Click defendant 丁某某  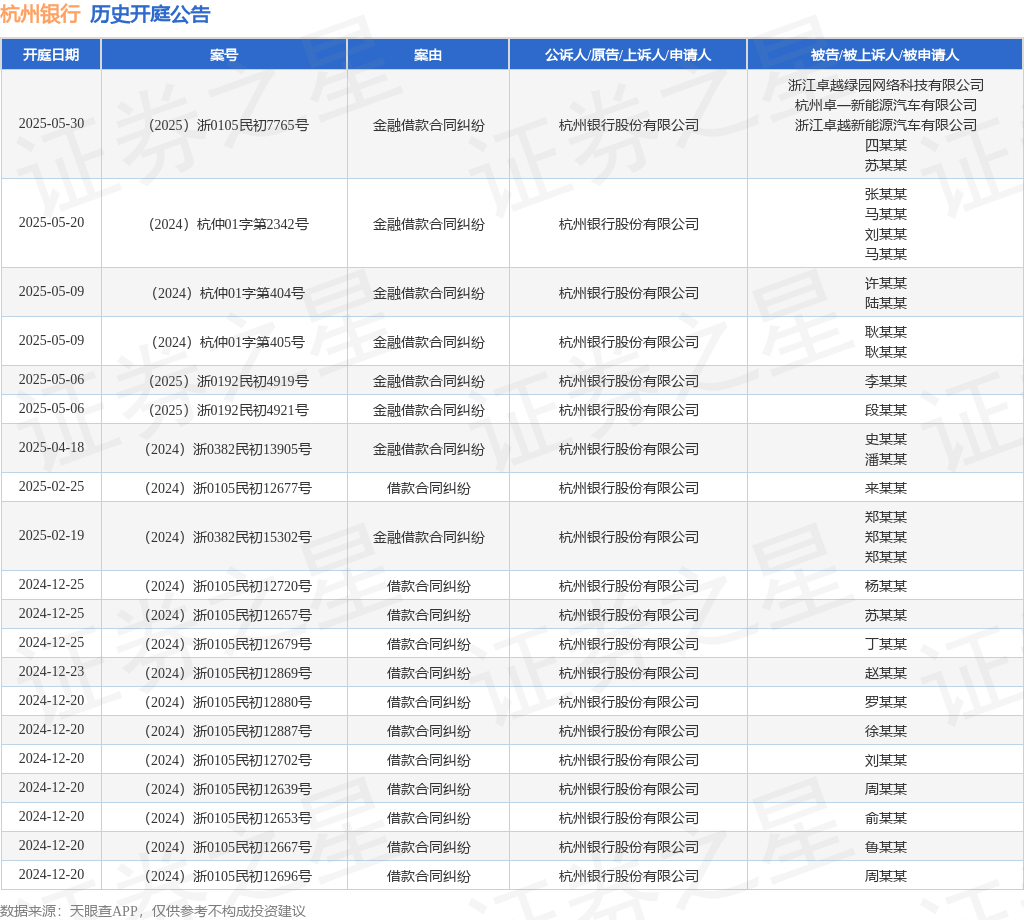coord(886,644)
